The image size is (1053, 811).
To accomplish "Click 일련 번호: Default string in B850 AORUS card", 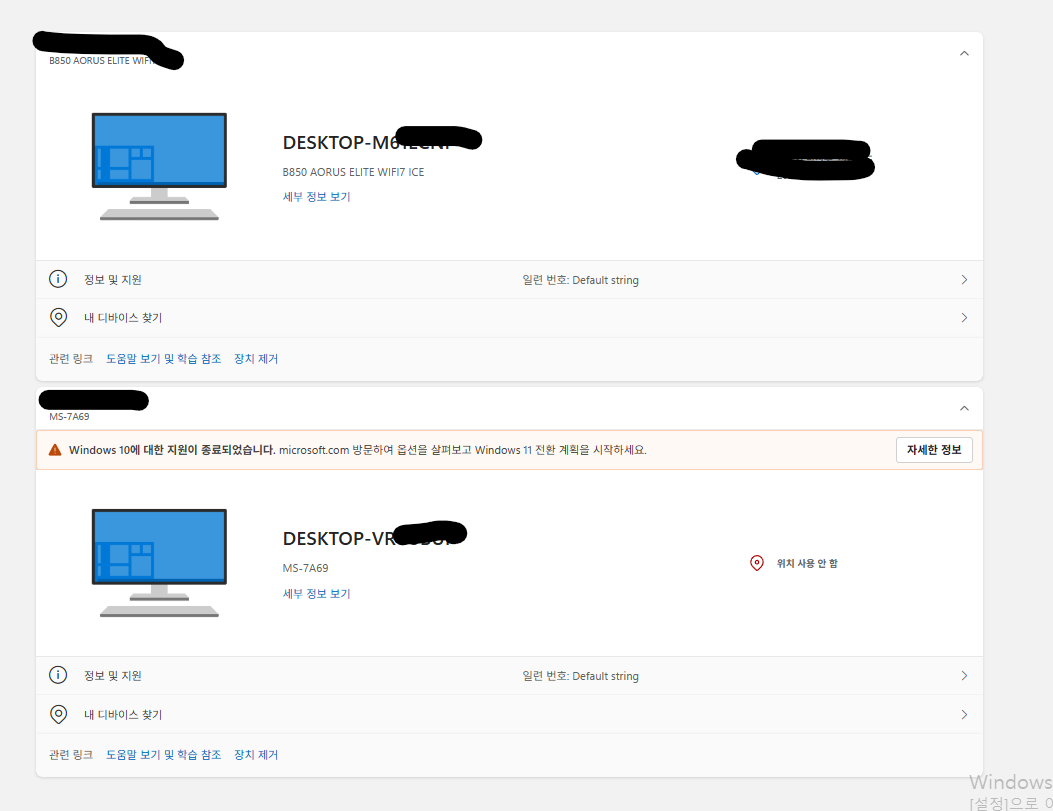I will click(581, 280).
